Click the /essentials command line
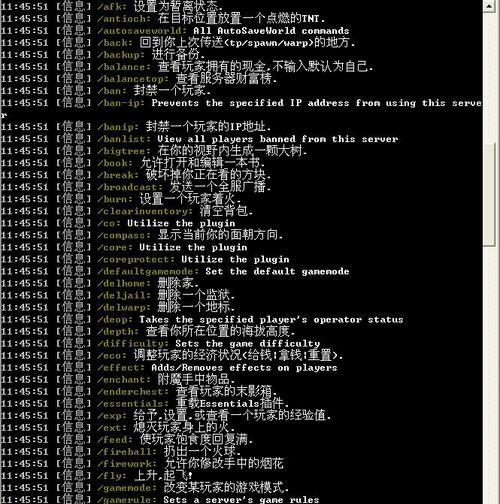Viewport: 500px width, 504px height. click(145, 403)
